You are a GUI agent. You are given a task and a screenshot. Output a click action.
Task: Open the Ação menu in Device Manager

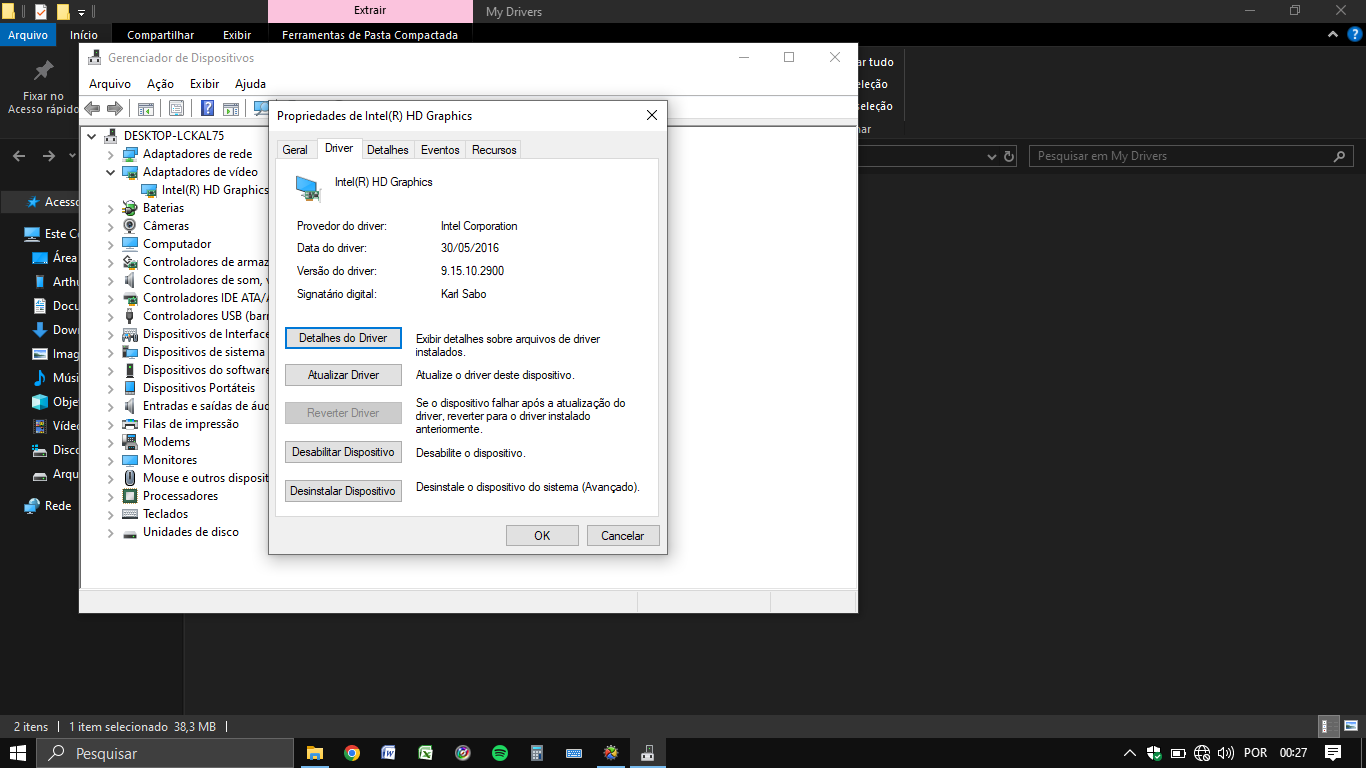click(x=160, y=84)
